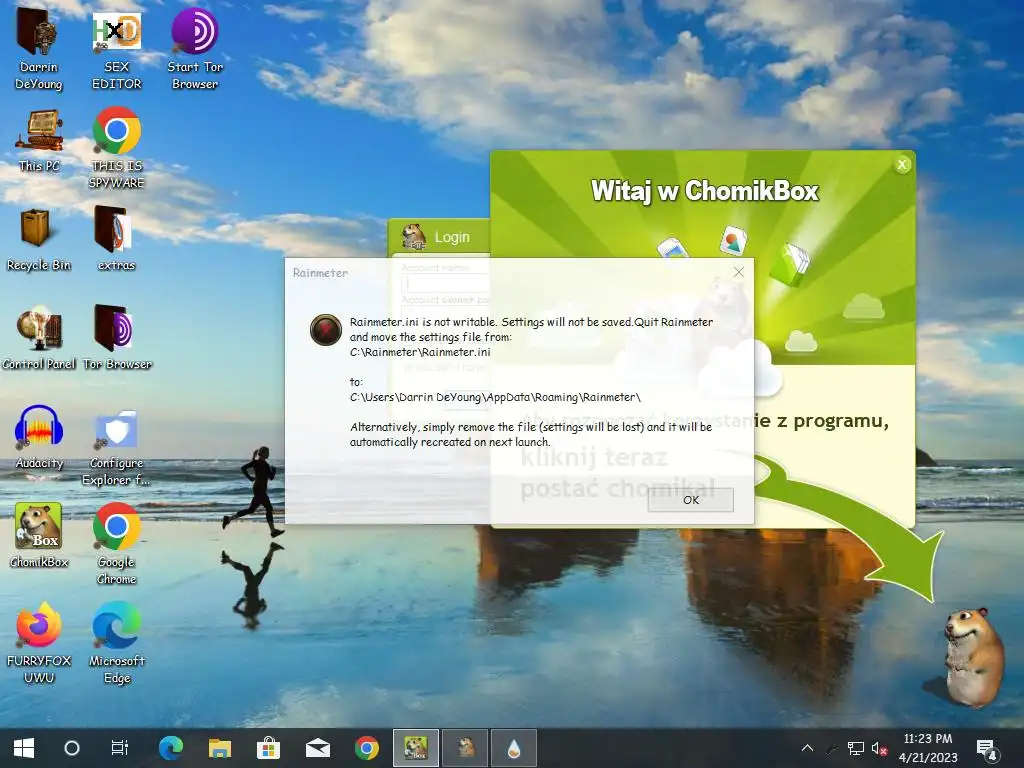
Task: Click the Login title in ChomikBox window
Action: pos(452,237)
